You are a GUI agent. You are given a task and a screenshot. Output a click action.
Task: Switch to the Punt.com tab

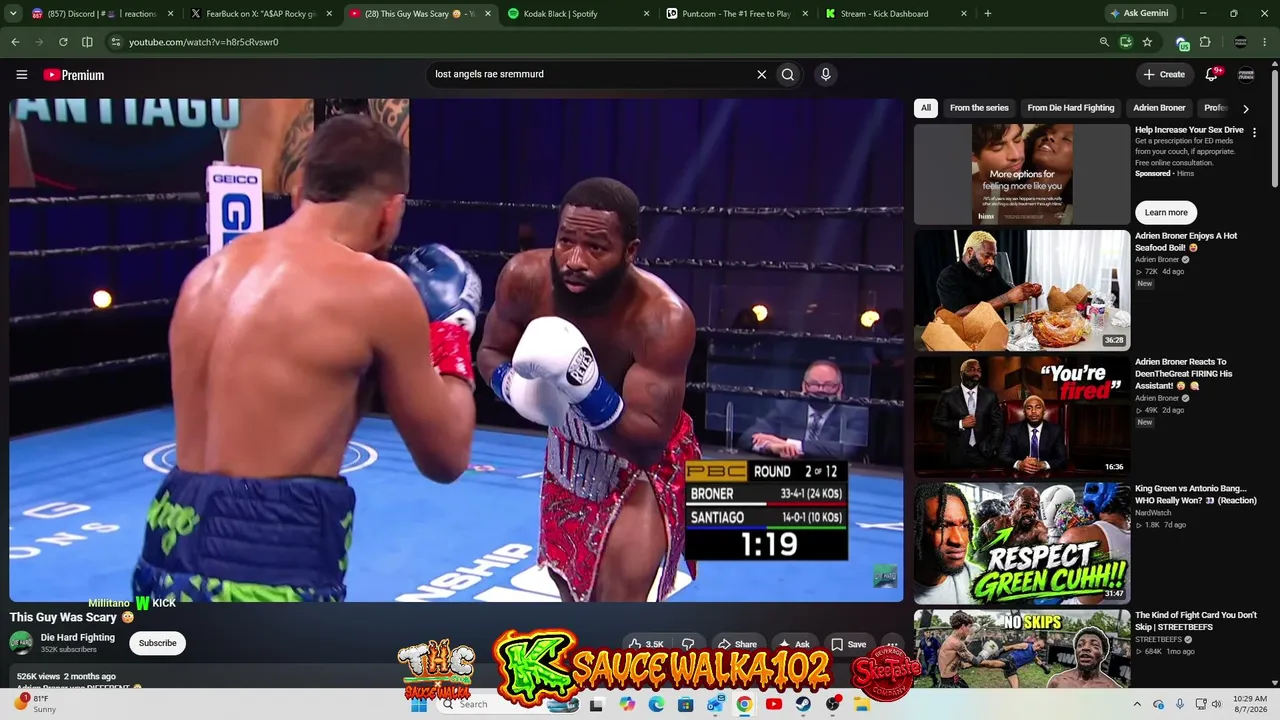click(739, 14)
